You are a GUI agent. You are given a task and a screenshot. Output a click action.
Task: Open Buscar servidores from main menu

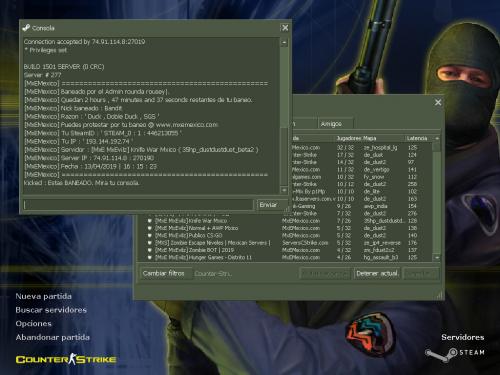pos(51,310)
